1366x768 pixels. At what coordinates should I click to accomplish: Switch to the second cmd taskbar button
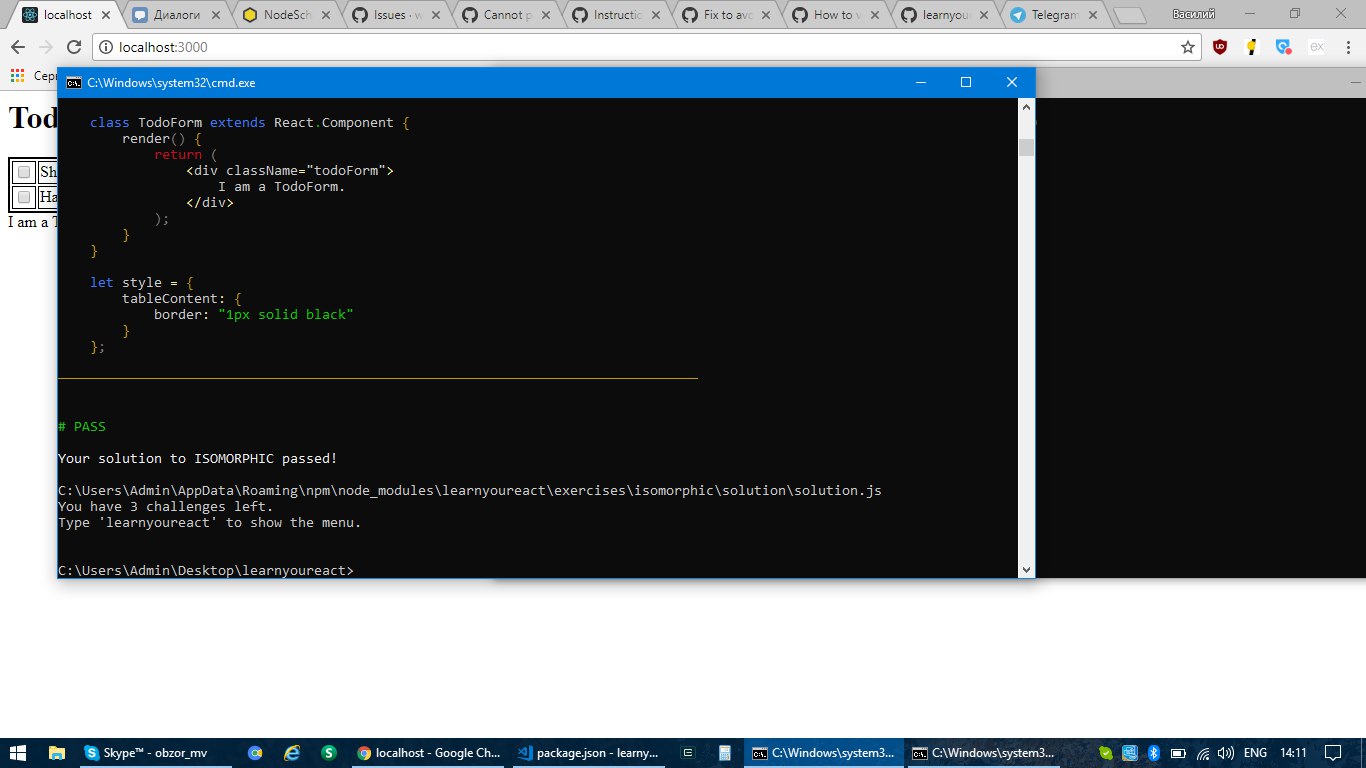(x=983, y=753)
